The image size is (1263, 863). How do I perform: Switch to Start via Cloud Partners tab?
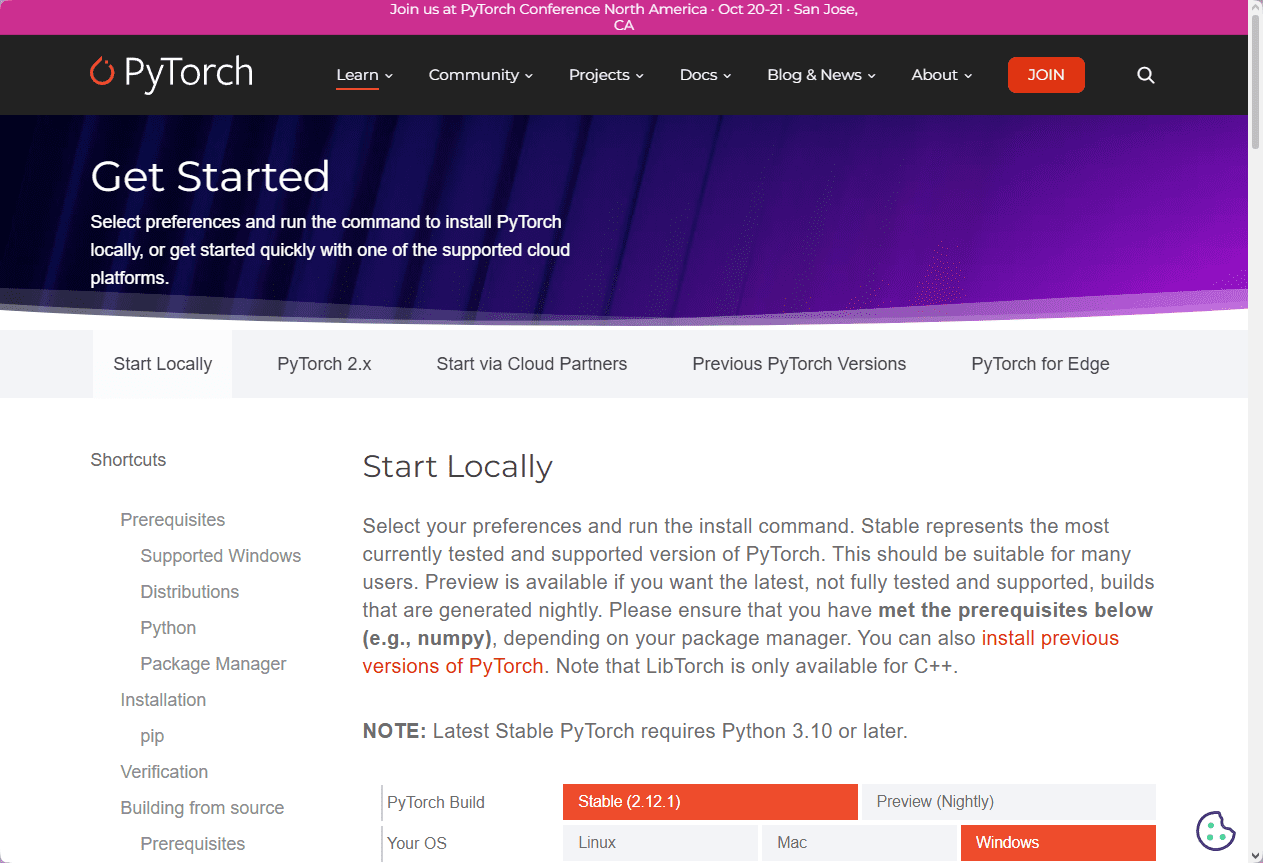pyautogui.click(x=532, y=364)
